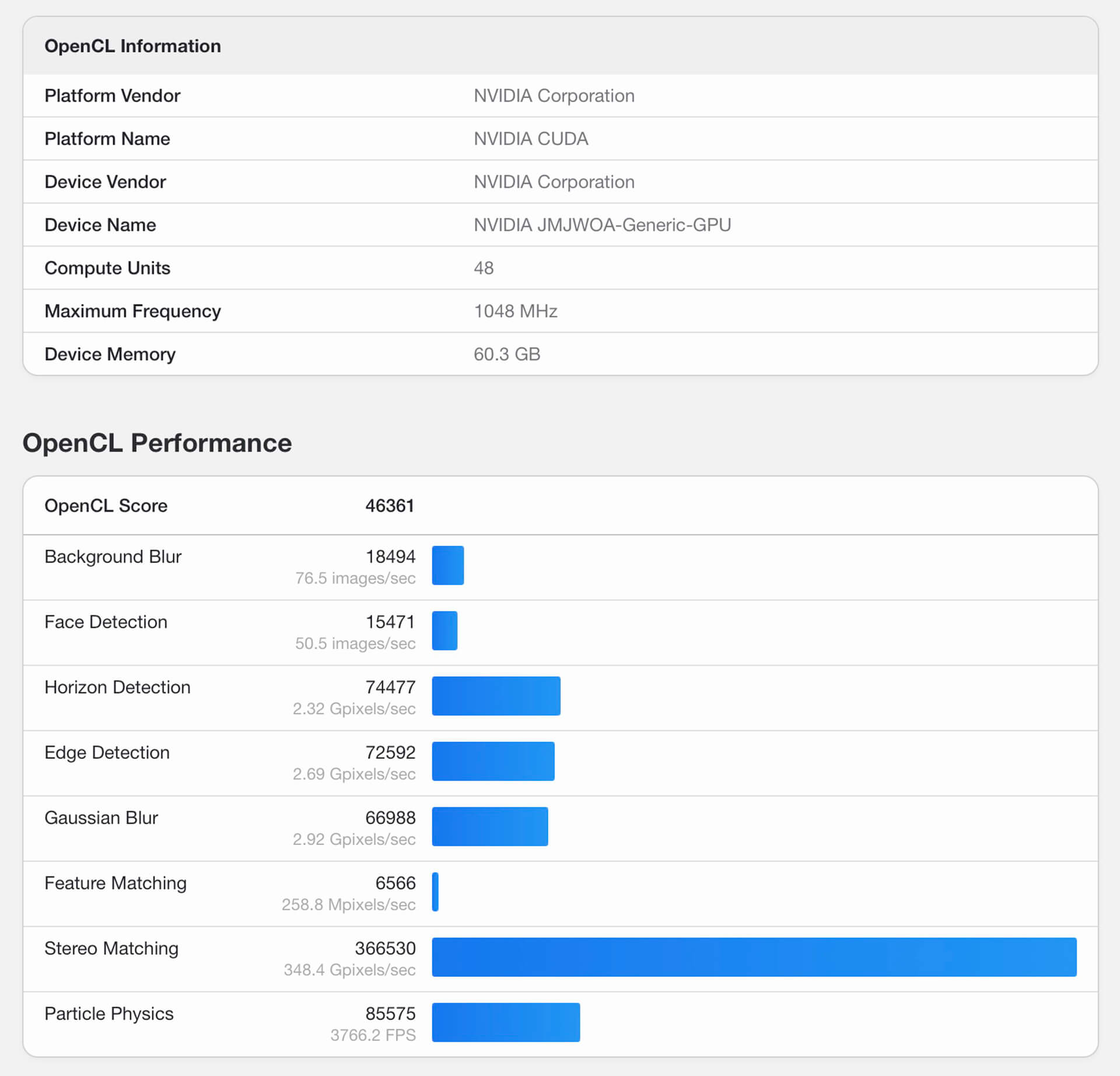
Task: Click the Stereo Matching row label
Action: [x=111, y=948]
